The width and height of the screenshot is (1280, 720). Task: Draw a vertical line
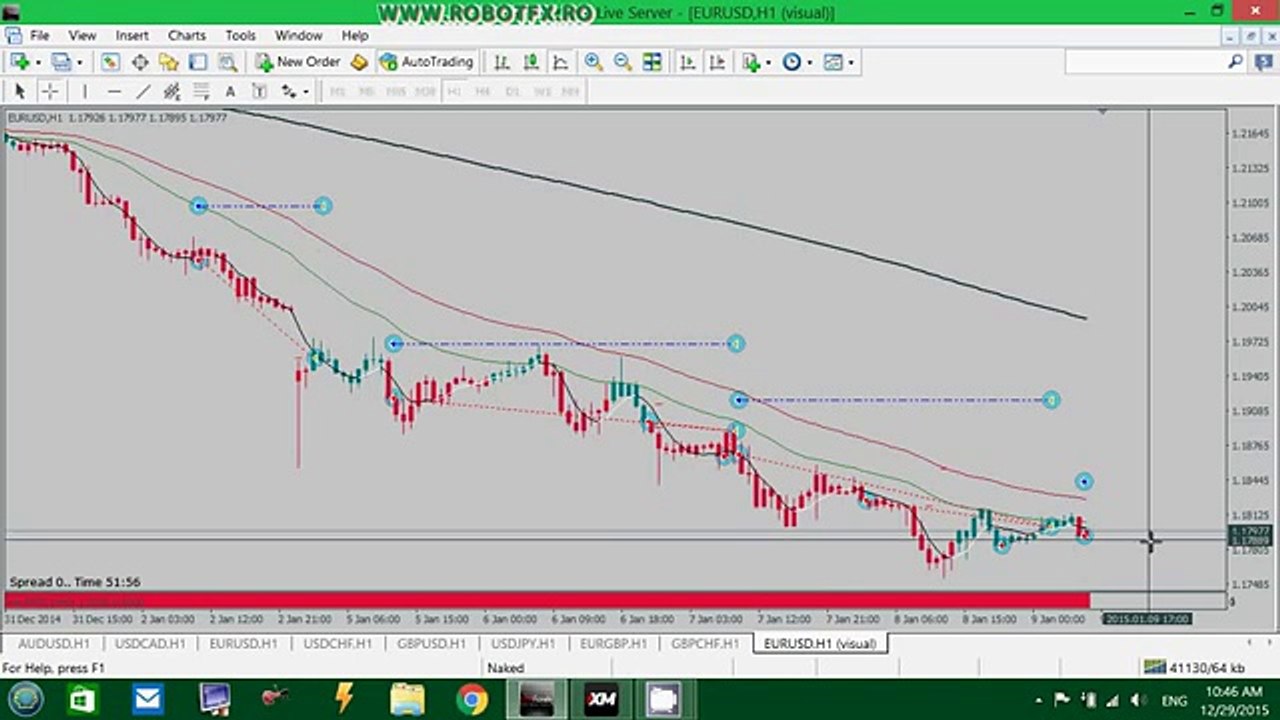[x=84, y=91]
